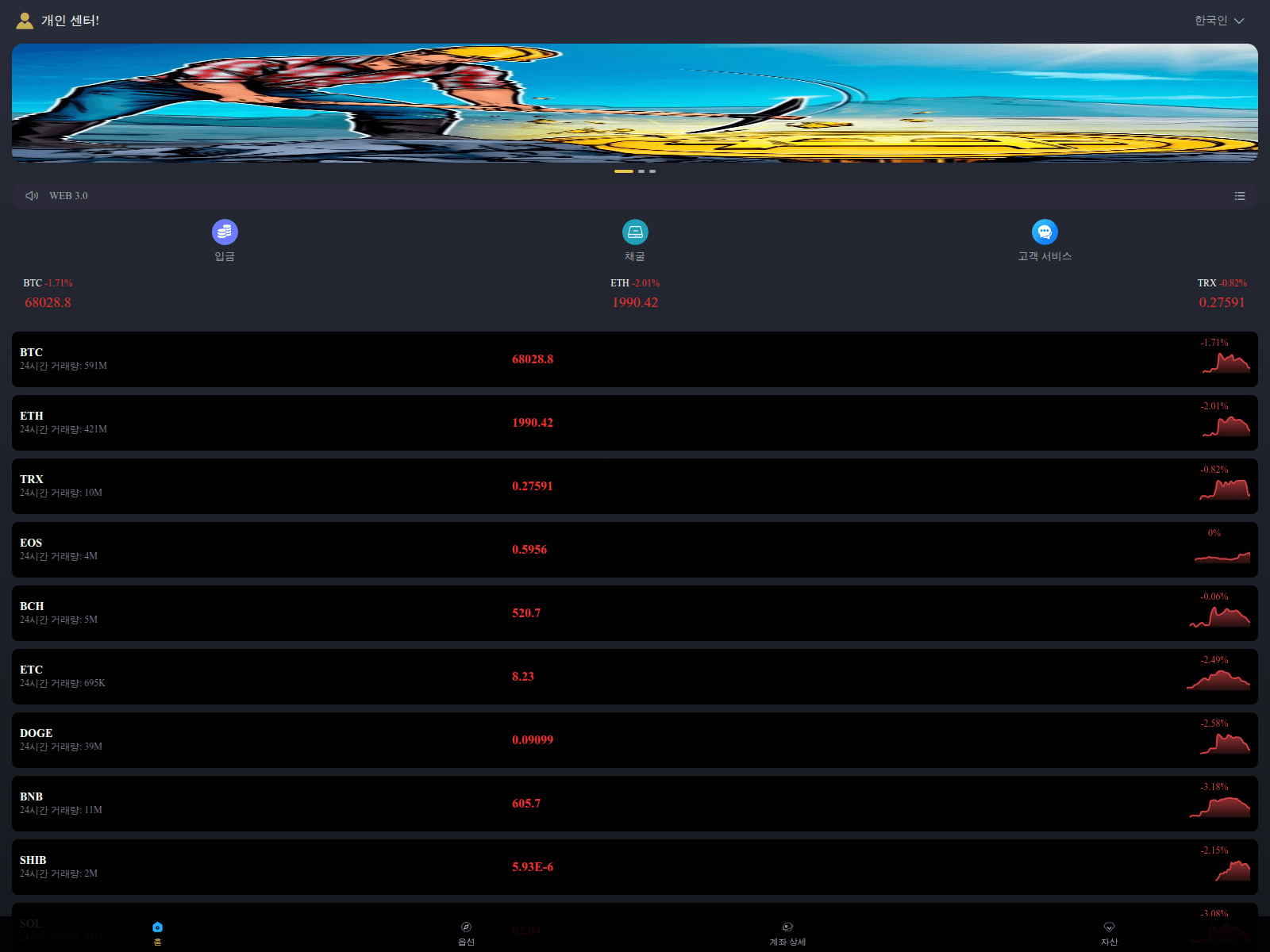Screen dimensions: 1270x952
Task: Open the personal center profile icon
Action: 25,21
